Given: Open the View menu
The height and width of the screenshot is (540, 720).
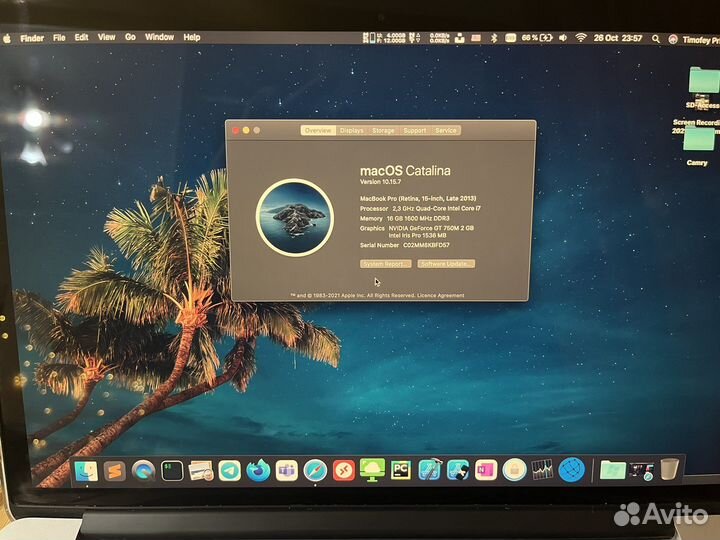Looking at the screenshot, I should [x=107, y=37].
